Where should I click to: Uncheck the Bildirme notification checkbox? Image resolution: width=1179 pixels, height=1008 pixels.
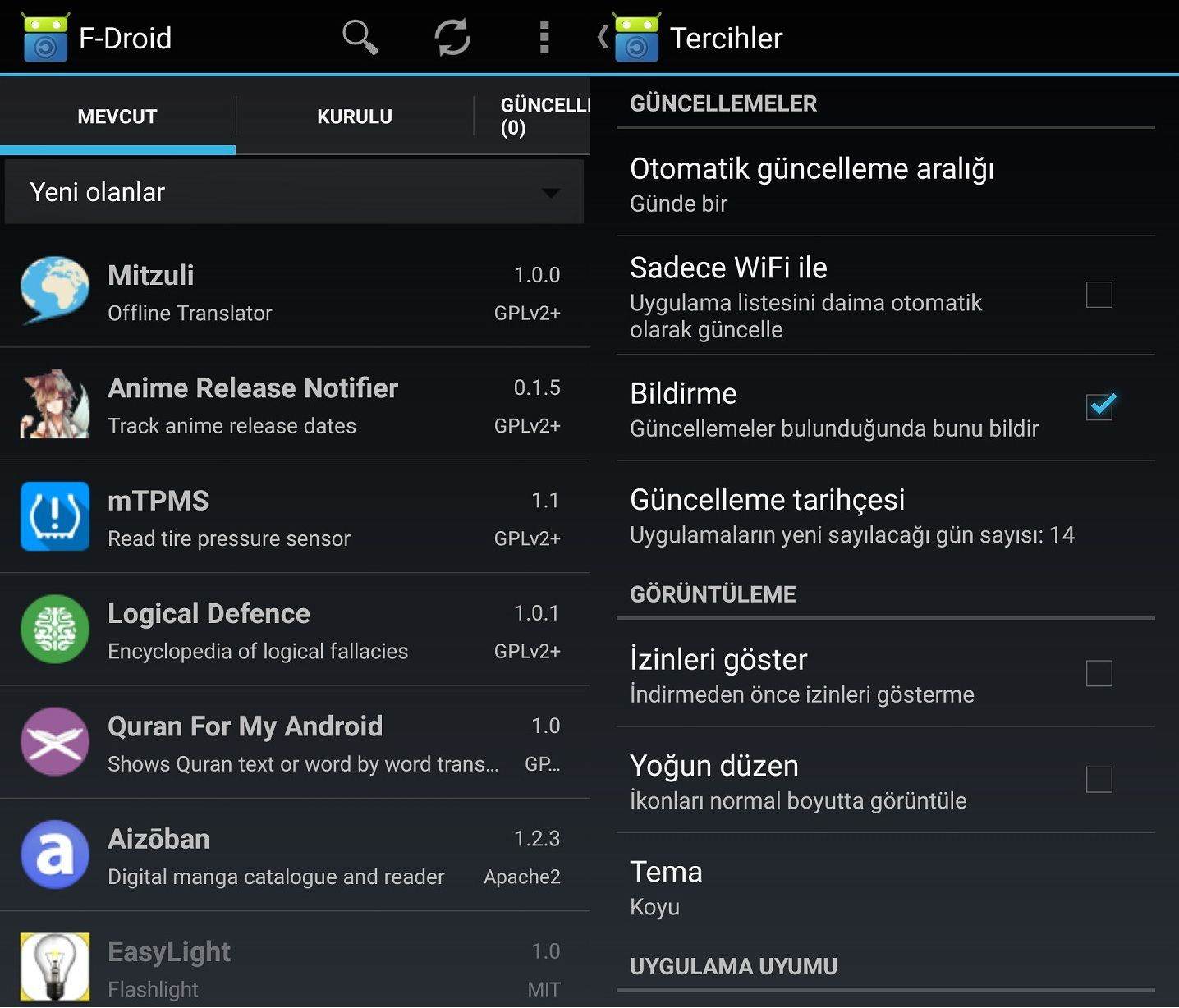pyautogui.click(x=1099, y=405)
